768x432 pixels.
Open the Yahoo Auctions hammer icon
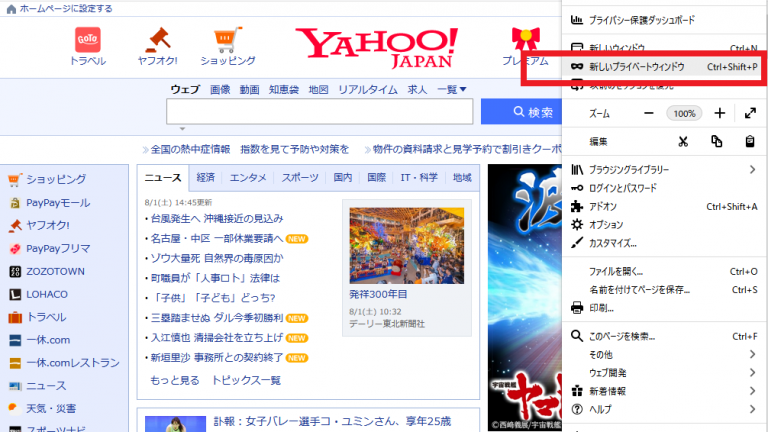(157, 40)
